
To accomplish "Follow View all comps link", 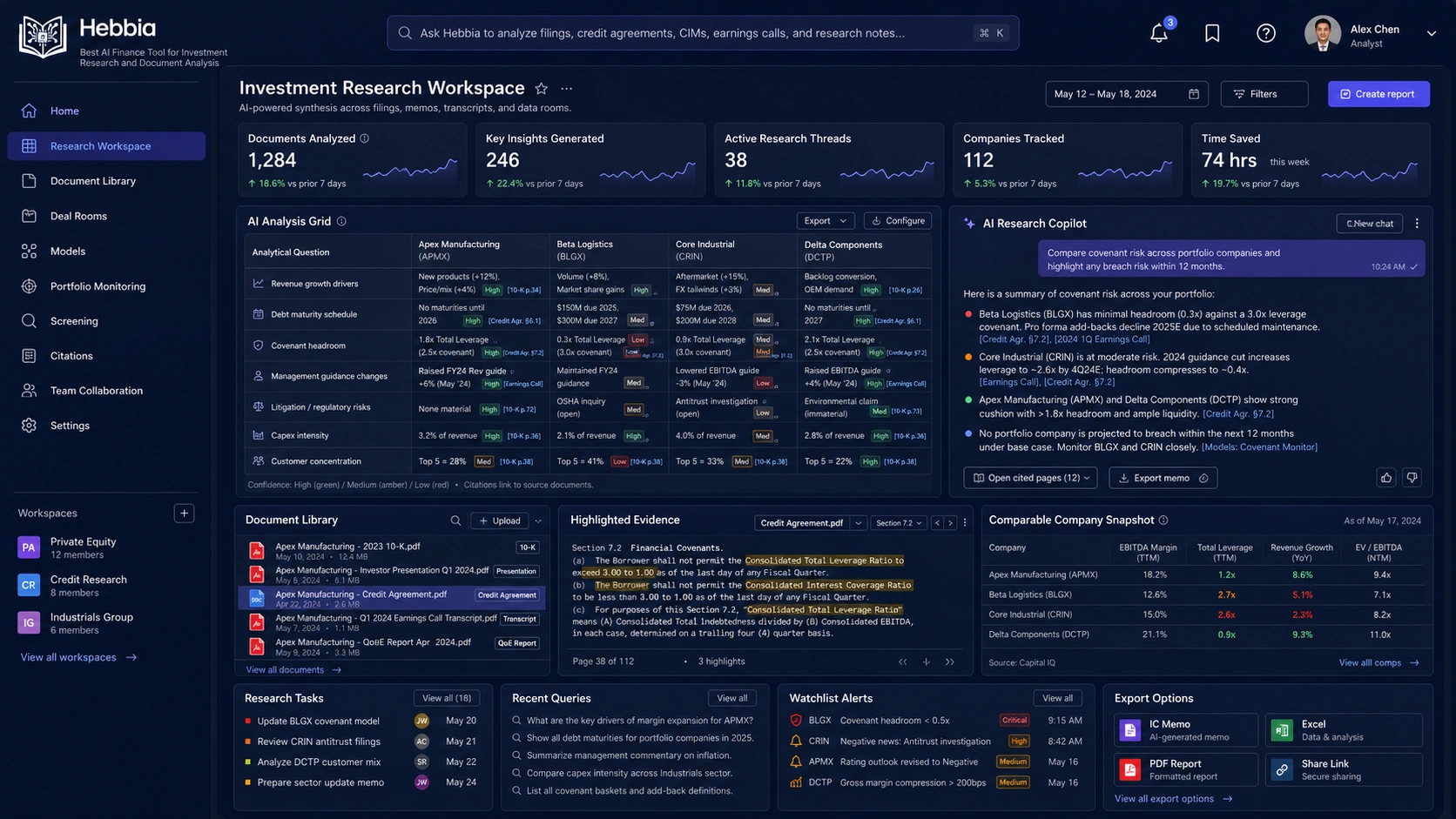I will (1378, 663).
